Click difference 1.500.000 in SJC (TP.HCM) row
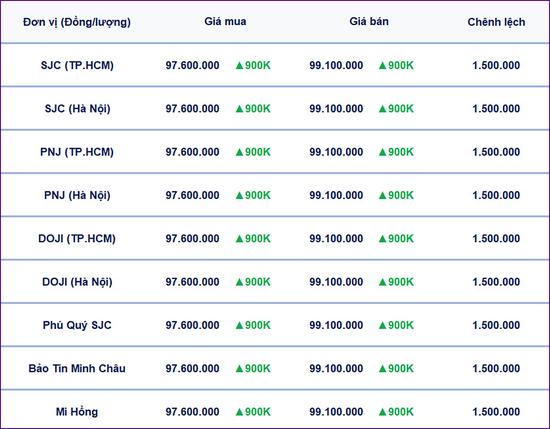Image resolution: width=550 pixels, height=429 pixels. pos(496,65)
